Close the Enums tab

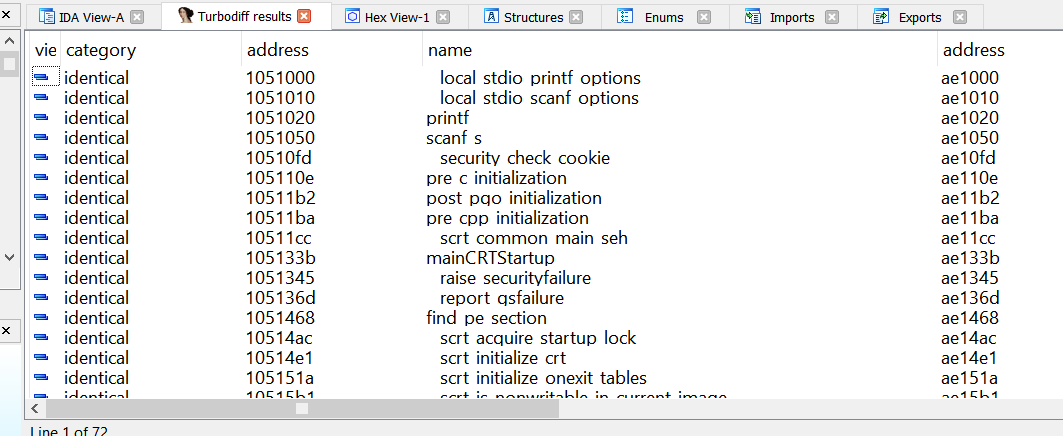coord(704,17)
